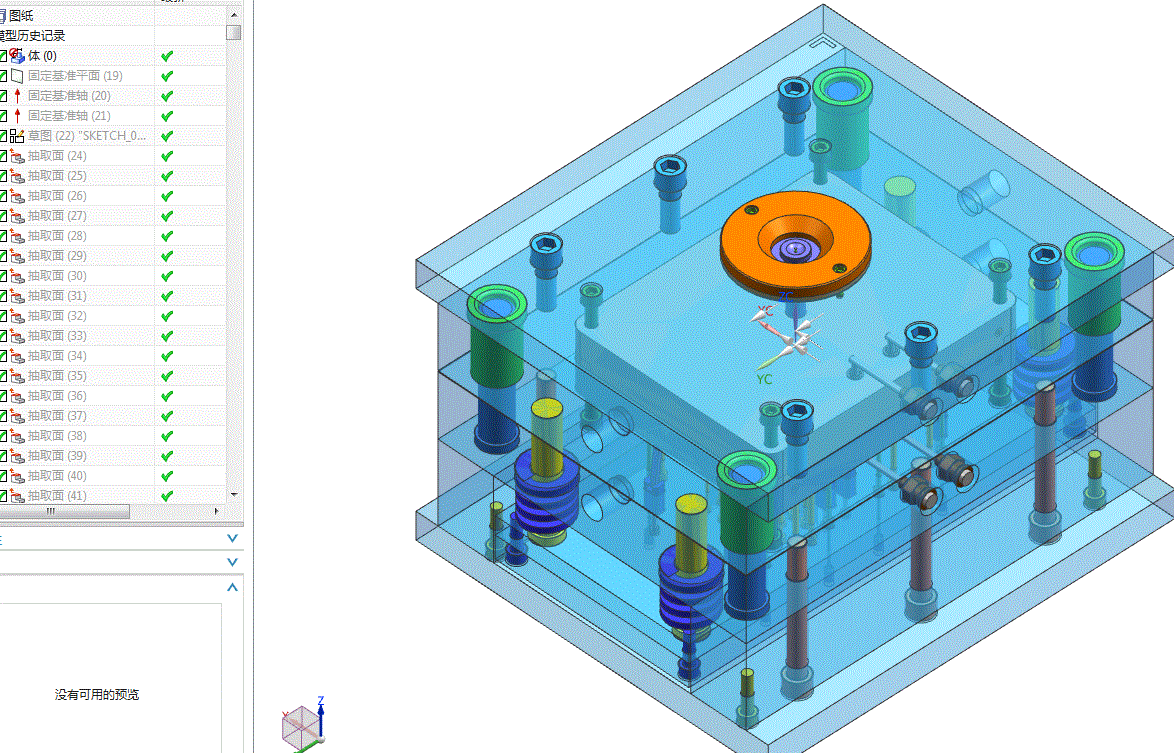Toggle the checkbox for 抽取面 (31)

3,296
